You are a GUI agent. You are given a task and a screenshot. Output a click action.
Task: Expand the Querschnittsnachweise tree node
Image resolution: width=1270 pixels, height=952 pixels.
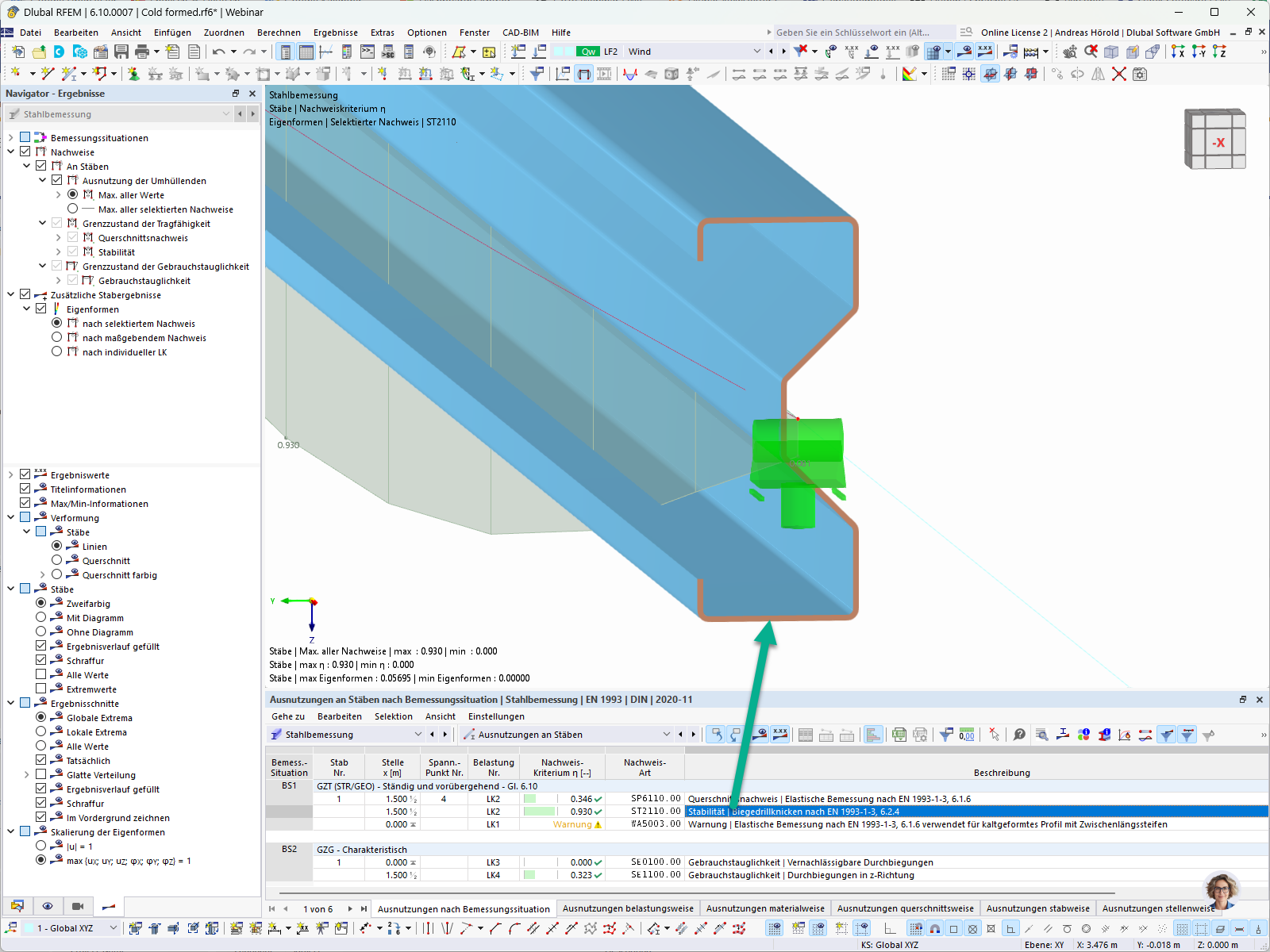[59, 237]
